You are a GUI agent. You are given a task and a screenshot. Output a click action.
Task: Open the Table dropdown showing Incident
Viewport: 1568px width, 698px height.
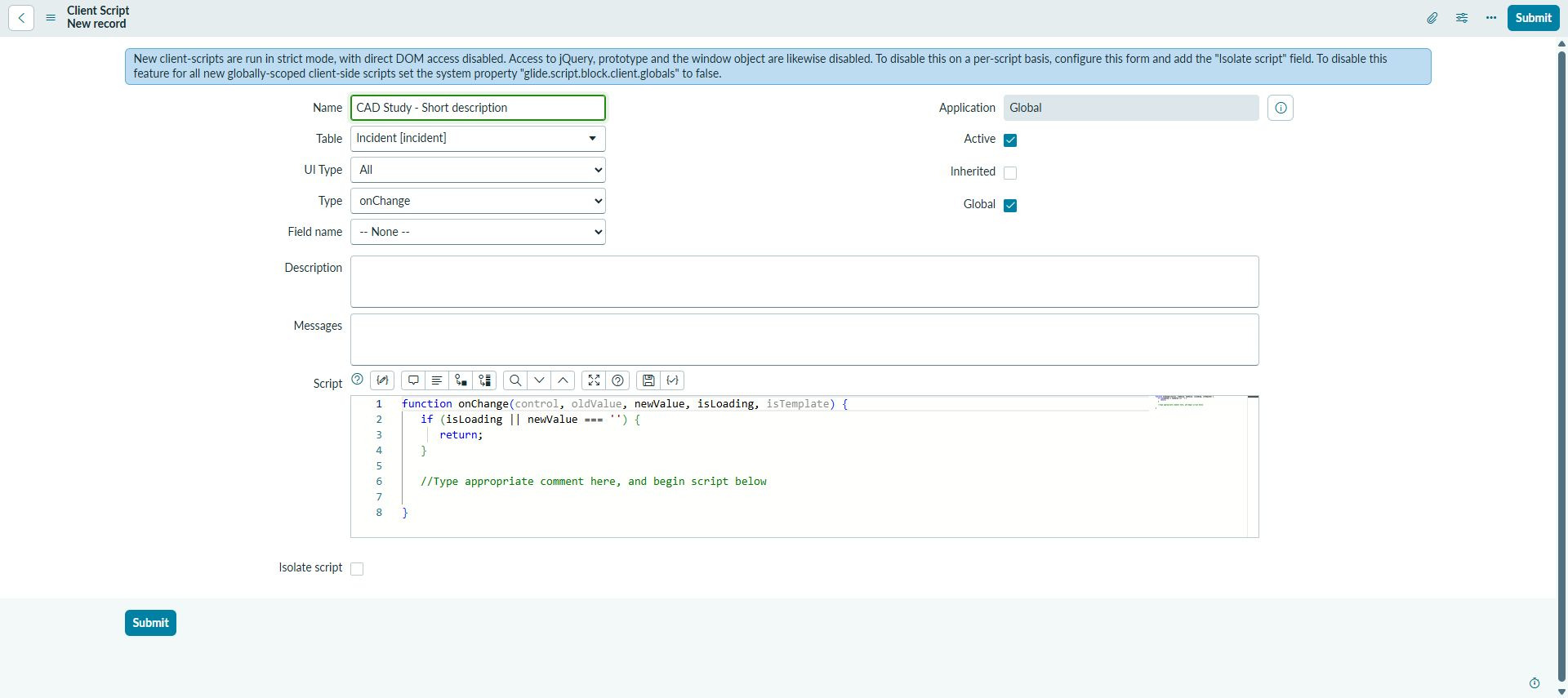[x=478, y=139]
